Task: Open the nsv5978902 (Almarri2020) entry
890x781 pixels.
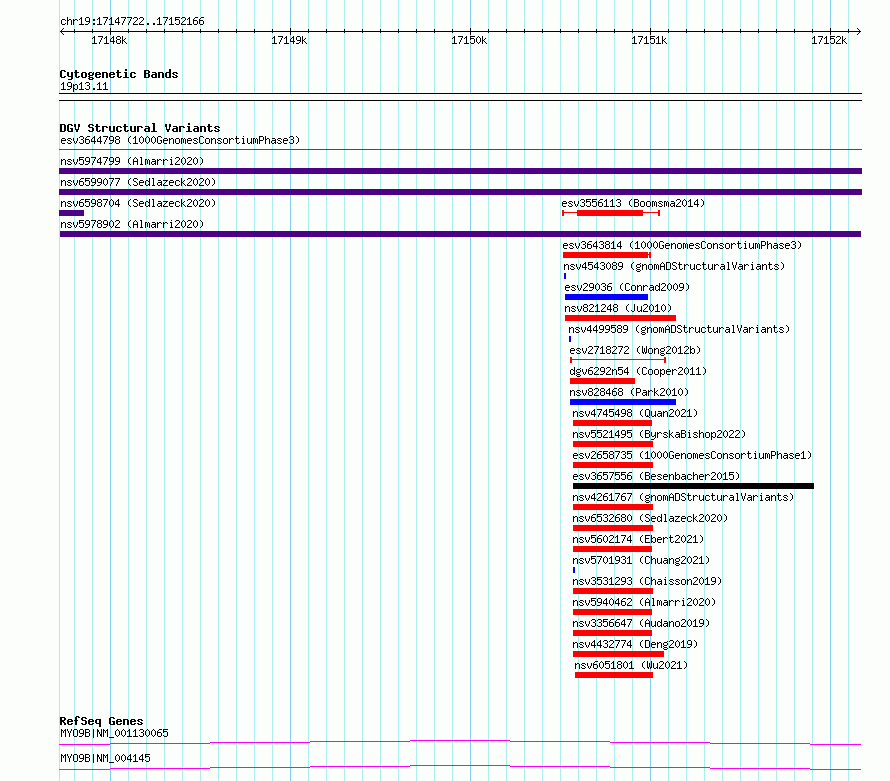Action: click(132, 224)
